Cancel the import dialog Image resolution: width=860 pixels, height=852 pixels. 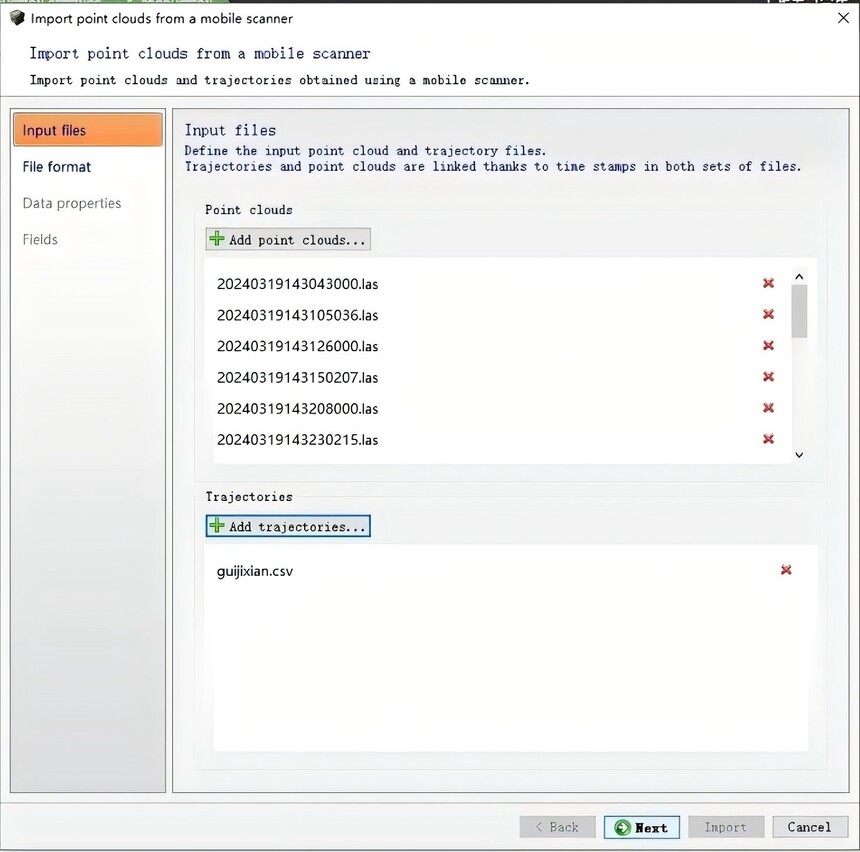(810, 827)
